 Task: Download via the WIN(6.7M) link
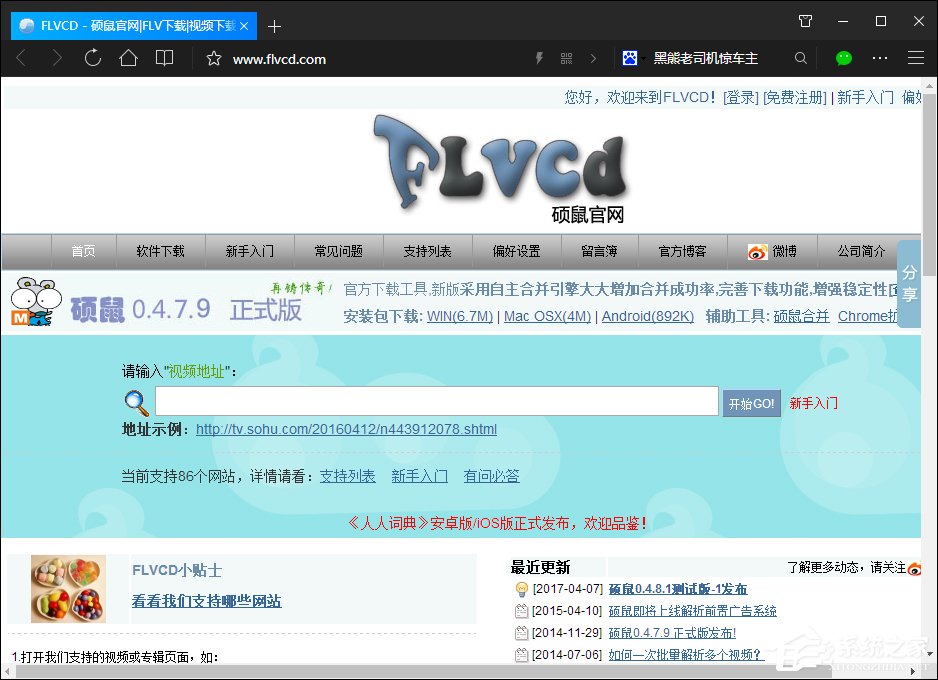(459, 315)
